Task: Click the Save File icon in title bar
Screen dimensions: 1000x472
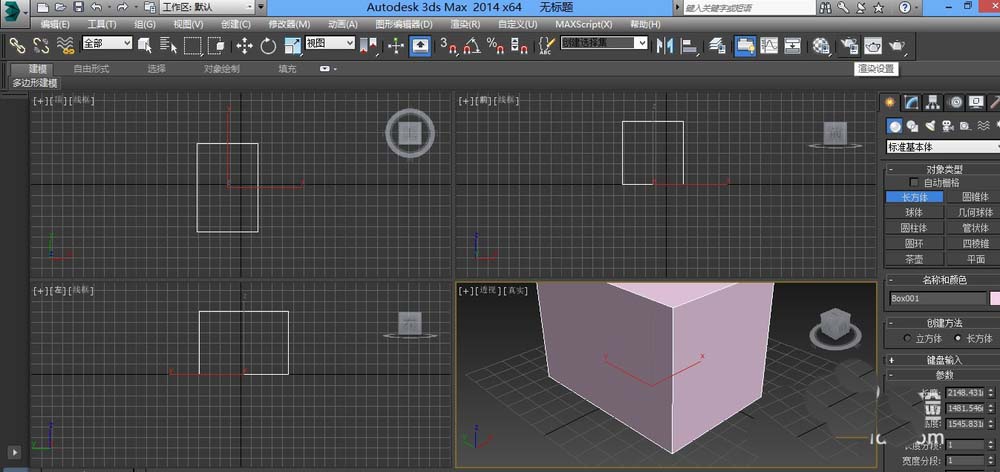Action: (x=76, y=7)
